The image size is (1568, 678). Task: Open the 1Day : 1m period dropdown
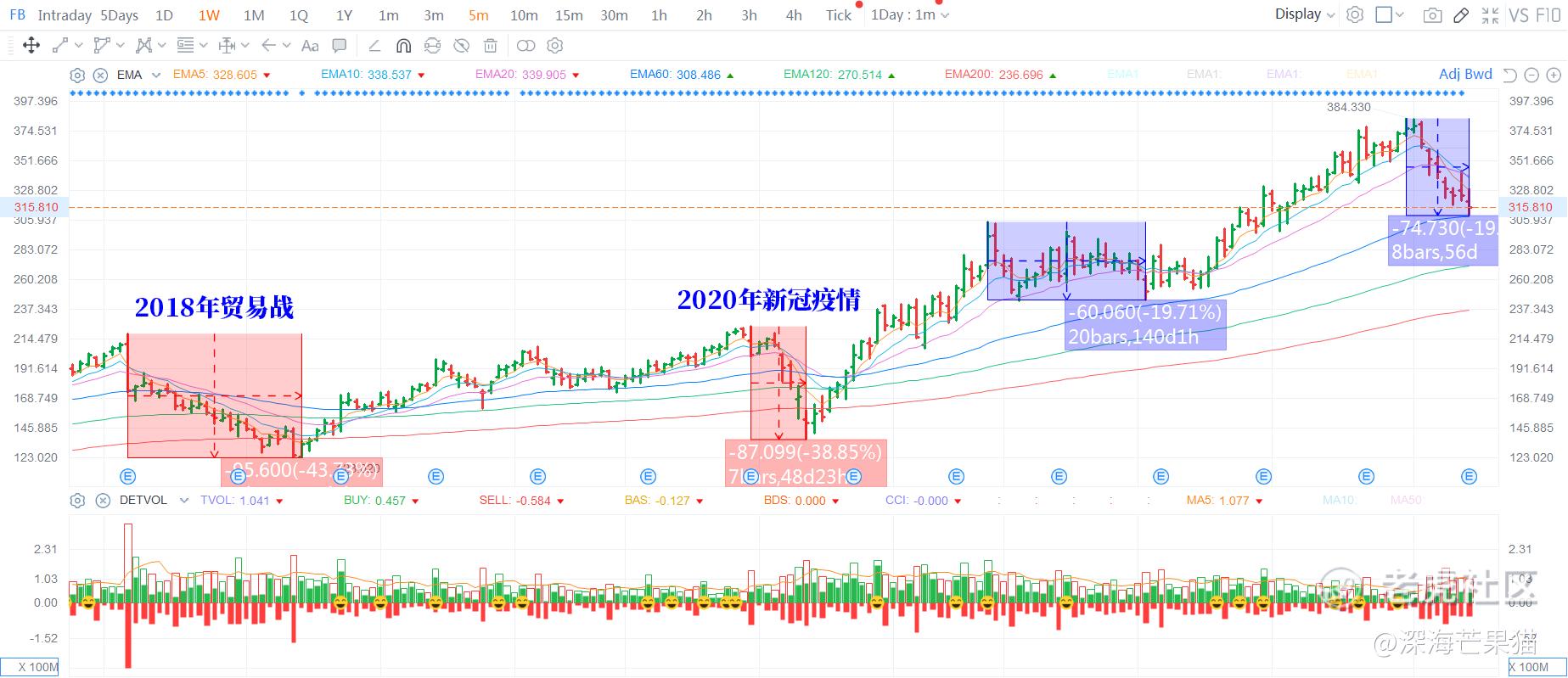coord(910,15)
